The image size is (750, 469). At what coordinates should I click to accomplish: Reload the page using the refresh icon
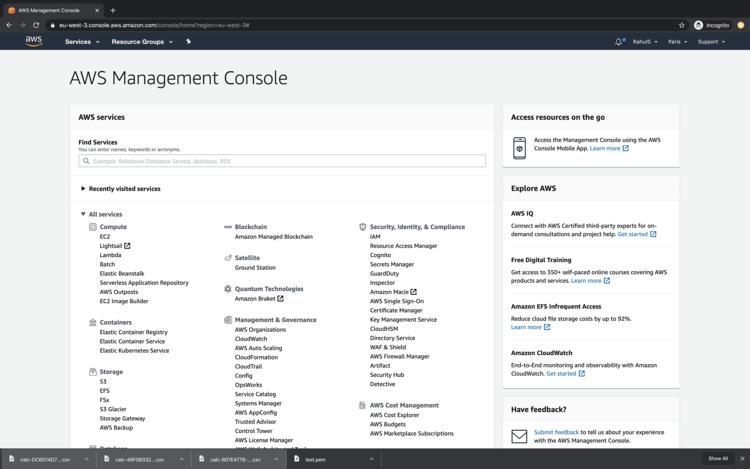click(x=37, y=25)
